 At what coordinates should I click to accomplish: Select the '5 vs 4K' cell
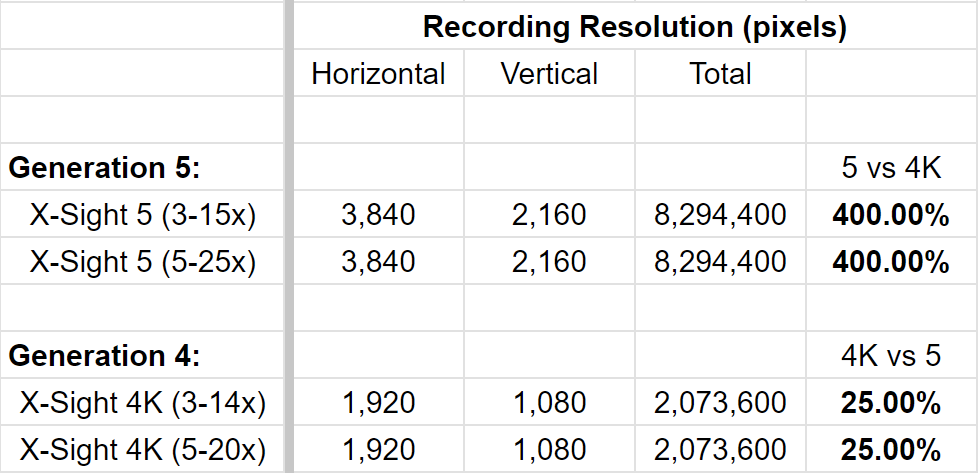tap(891, 167)
